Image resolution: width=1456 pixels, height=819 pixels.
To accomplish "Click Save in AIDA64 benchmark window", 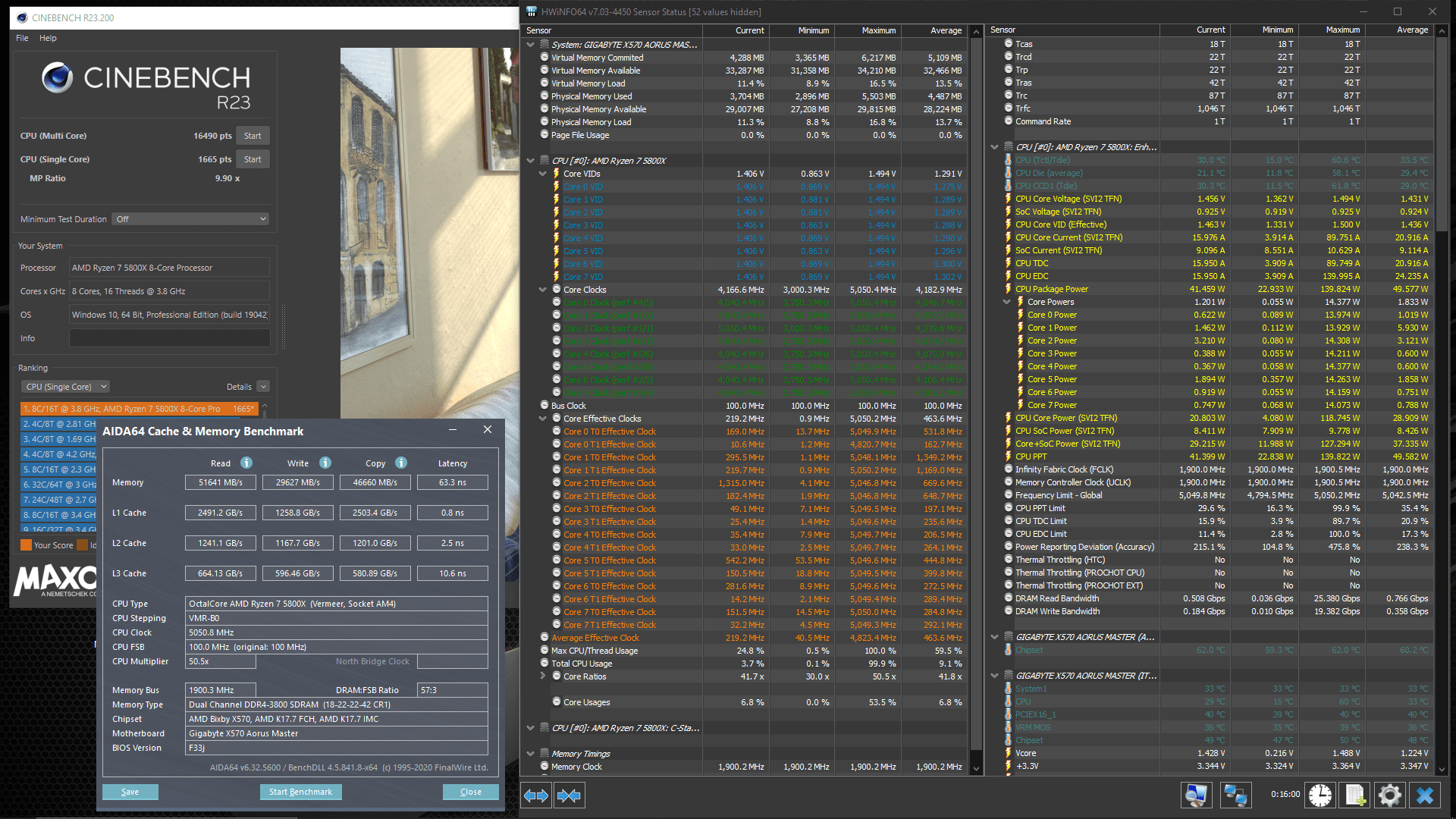I will (130, 792).
